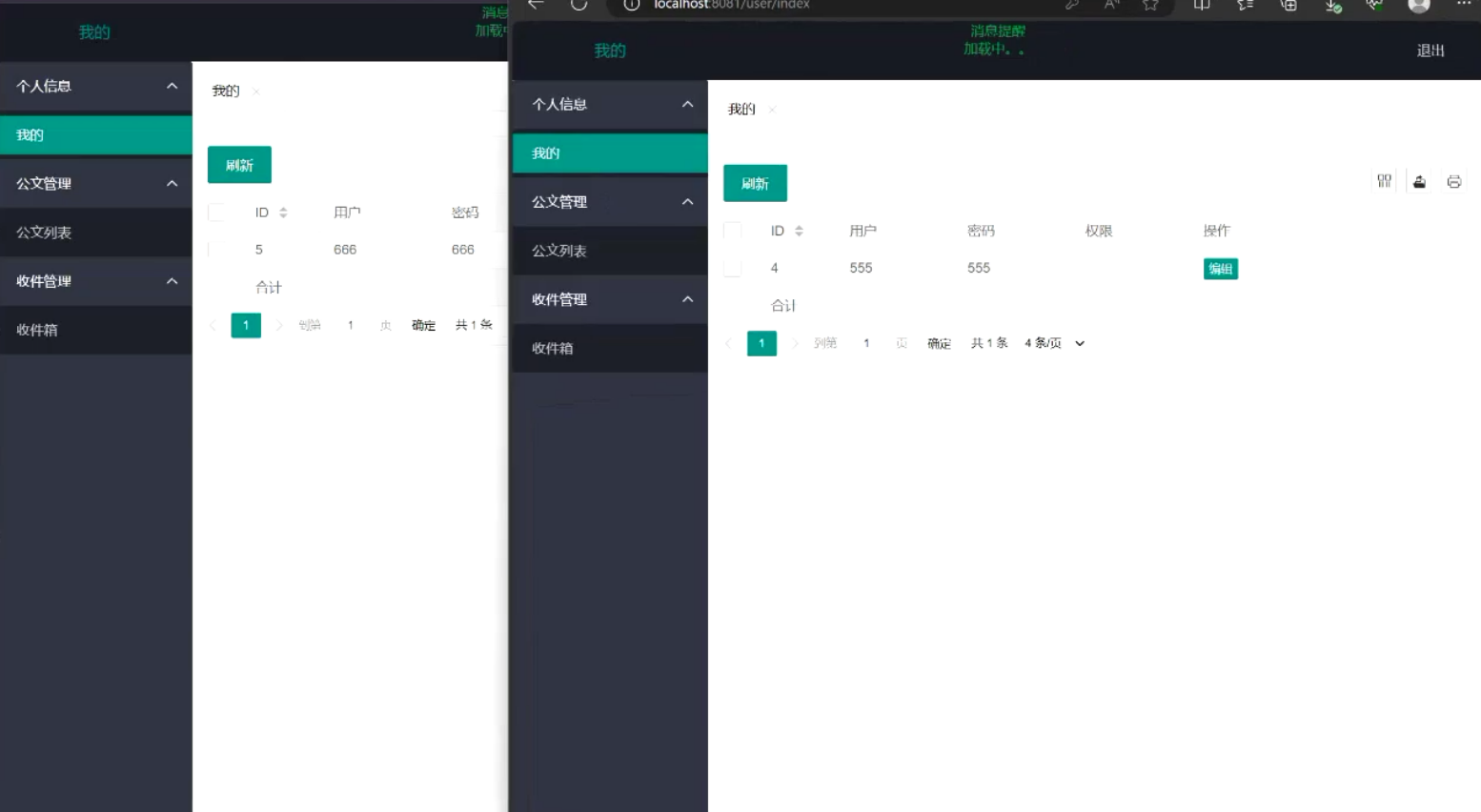Click page 1 button in right window
The image size is (1481, 812).
point(761,343)
